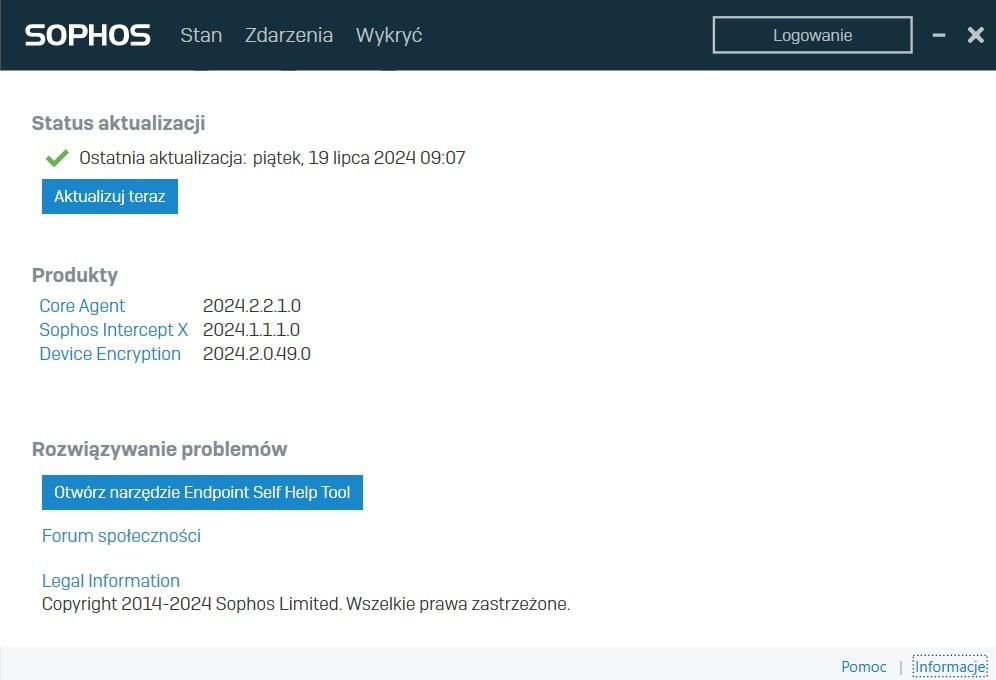996x680 pixels.
Task: Open the Device Encryption link
Action: (x=110, y=353)
